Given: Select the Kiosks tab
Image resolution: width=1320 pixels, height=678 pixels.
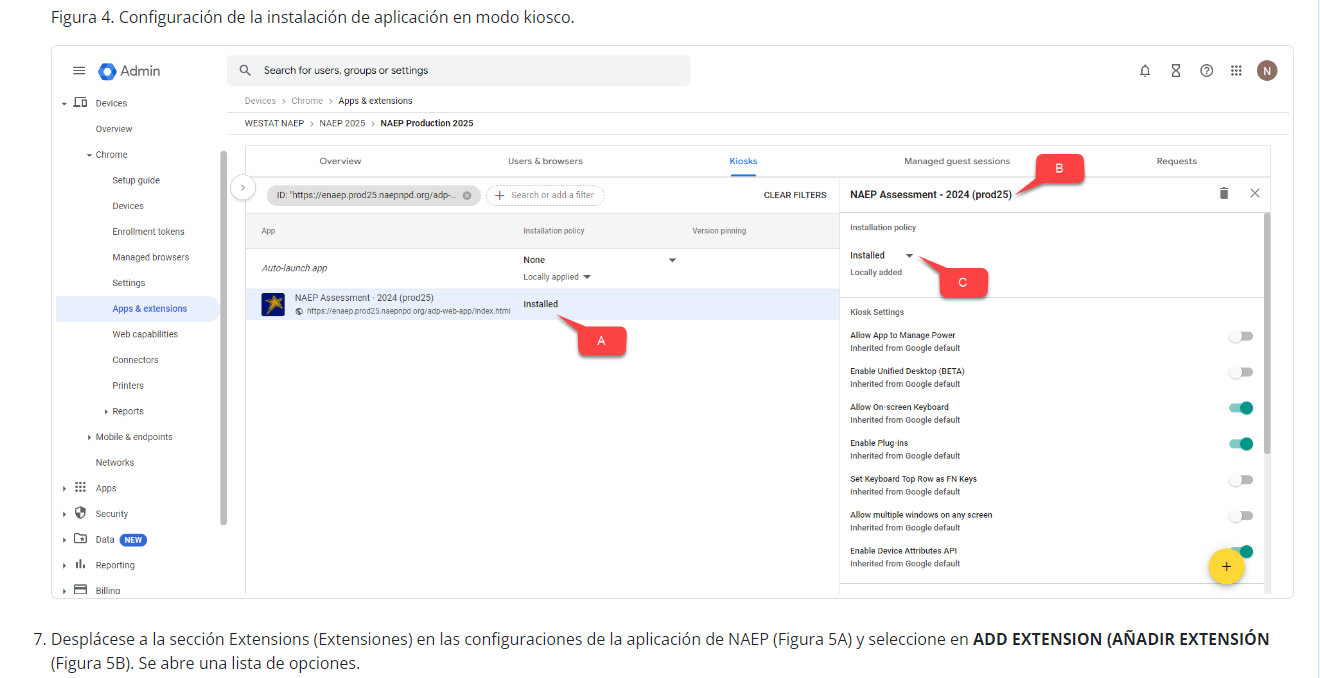Looking at the screenshot, I should coord(743,161).
